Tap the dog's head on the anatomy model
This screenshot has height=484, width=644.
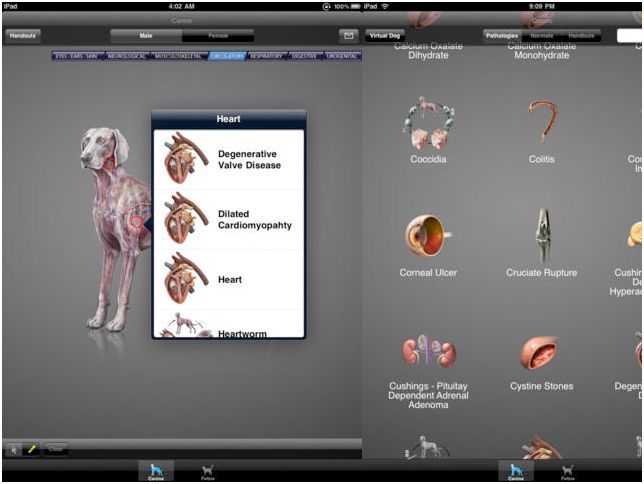[103, 148]
